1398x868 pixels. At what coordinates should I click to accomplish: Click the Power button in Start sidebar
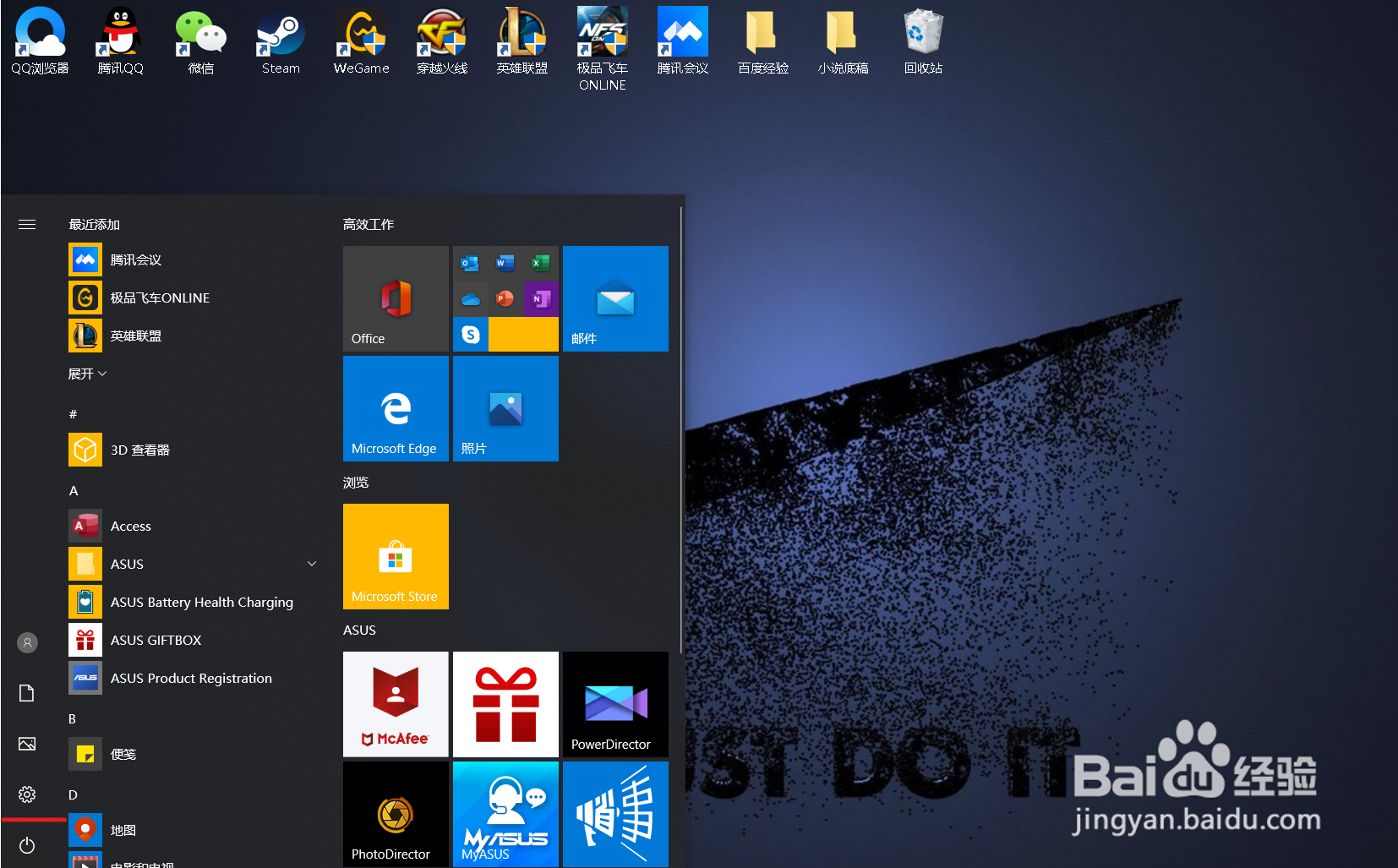coord(27,845)
